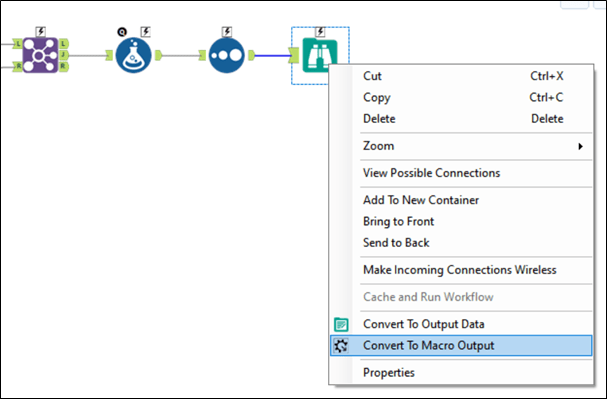Screen dimensions: 607x399
Task: Click the lightning badge above the Formula tool
Action: (x=146, y=31)
